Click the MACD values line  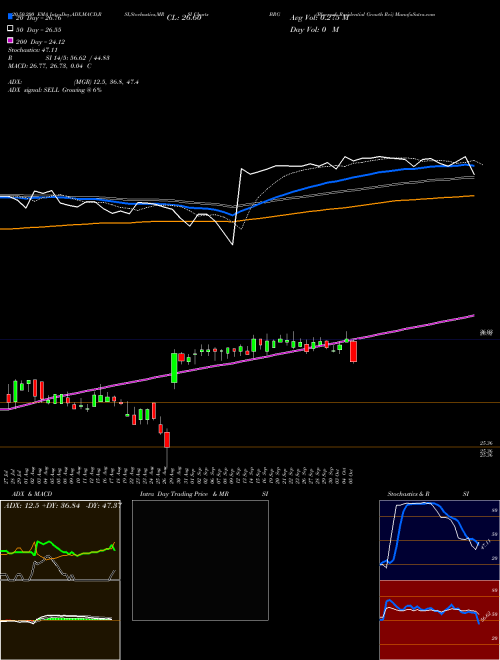pyautogui.click(x=50, y=66)
